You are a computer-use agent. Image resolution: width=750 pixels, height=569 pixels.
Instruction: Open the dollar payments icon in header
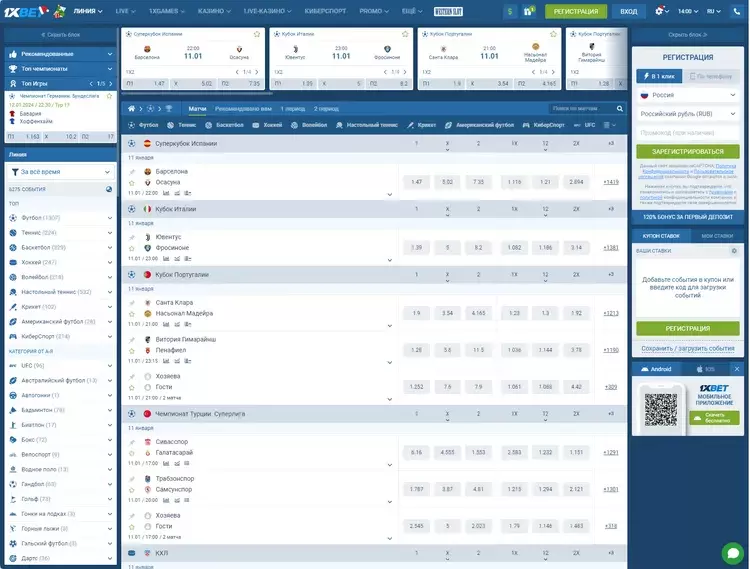click(x=510, y=11)
